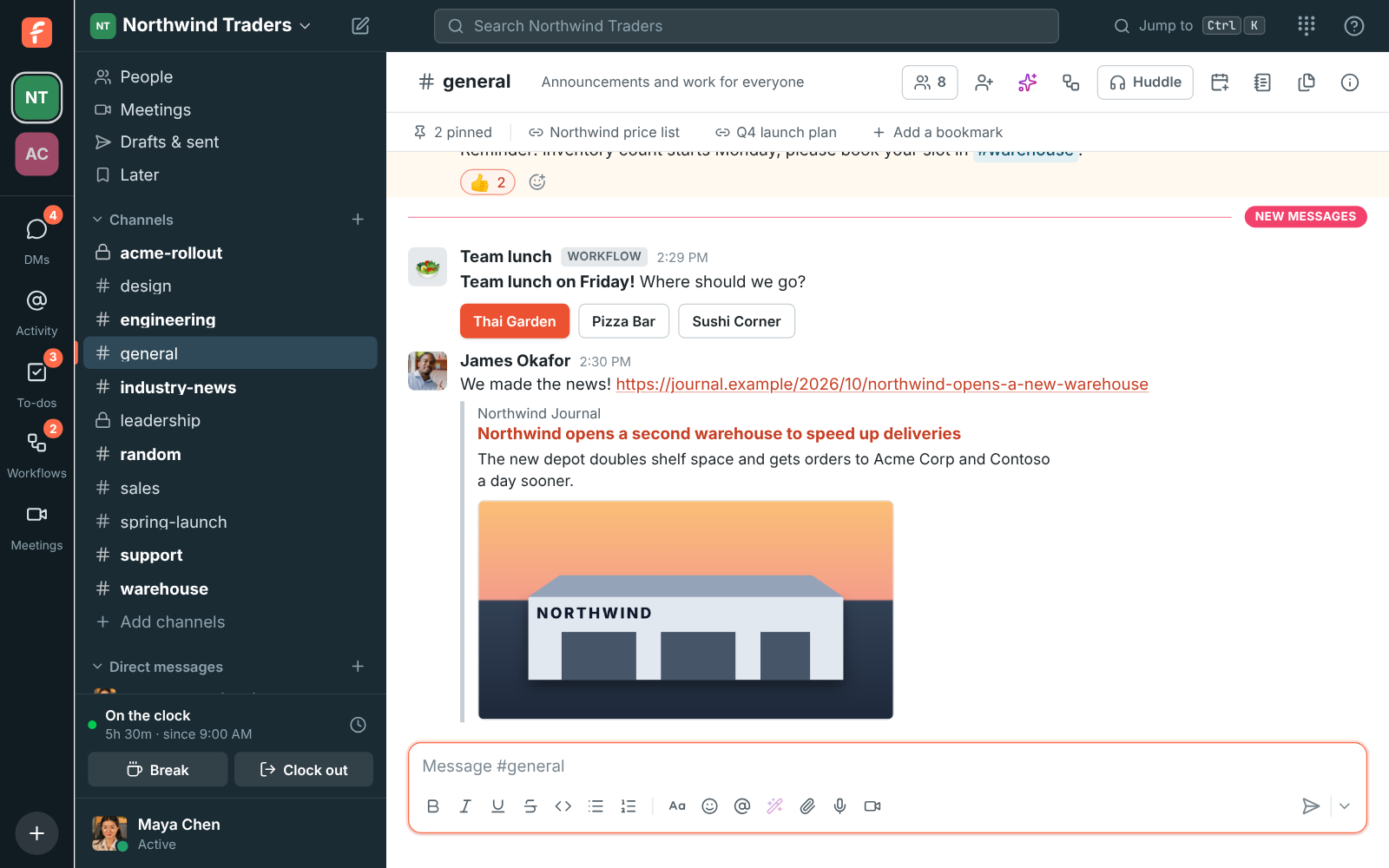Click the Northwind warehouse preview image
1389x868 pixels.
click(x=686, y=610)
